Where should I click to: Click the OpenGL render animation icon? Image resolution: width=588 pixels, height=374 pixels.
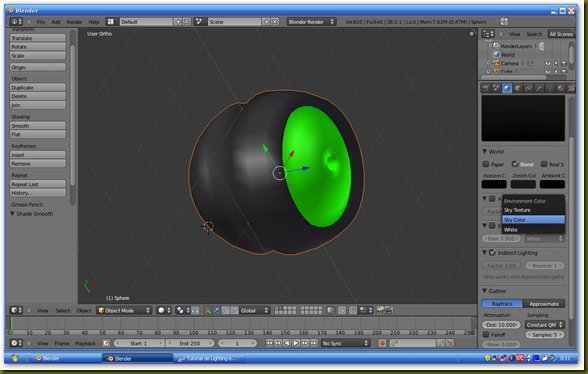389,310
